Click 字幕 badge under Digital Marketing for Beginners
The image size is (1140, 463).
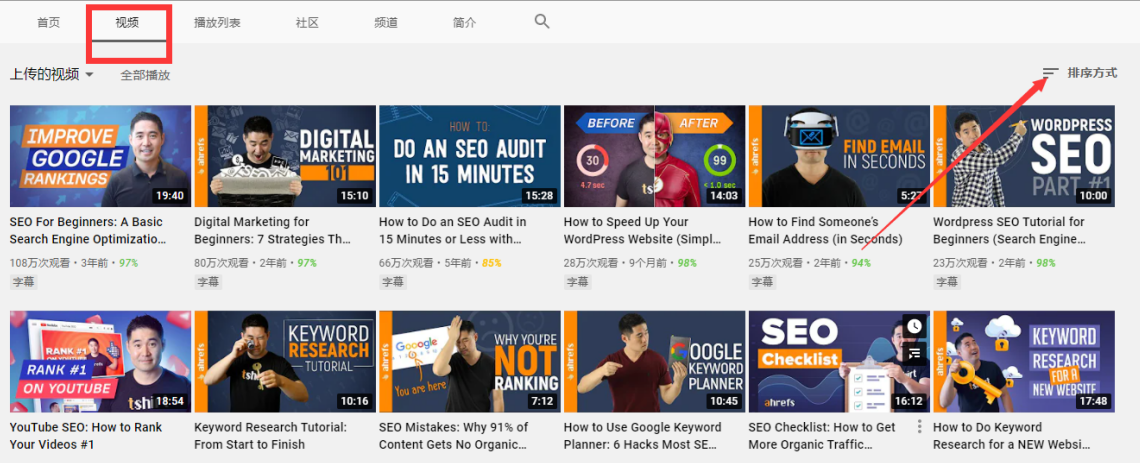[208, 281]
